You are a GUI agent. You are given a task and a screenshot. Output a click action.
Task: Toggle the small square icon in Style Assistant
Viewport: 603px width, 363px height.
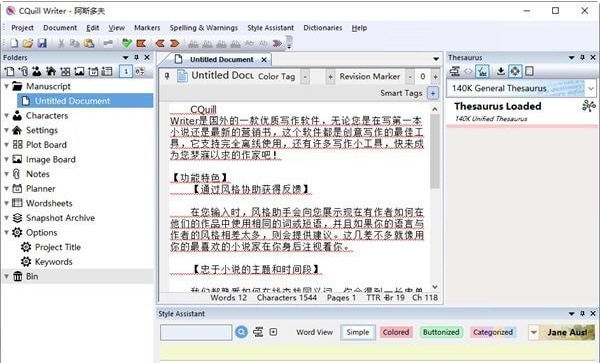click(273, 332)
